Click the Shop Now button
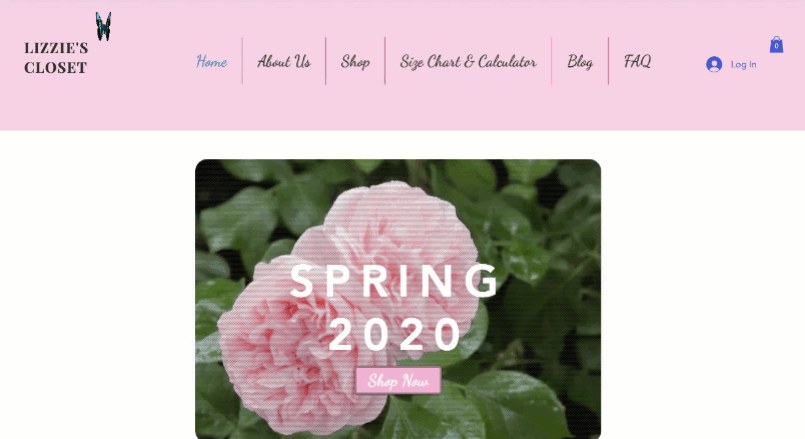Image resolution: width=805 pixels, height=439 pixels. (398, 380)
